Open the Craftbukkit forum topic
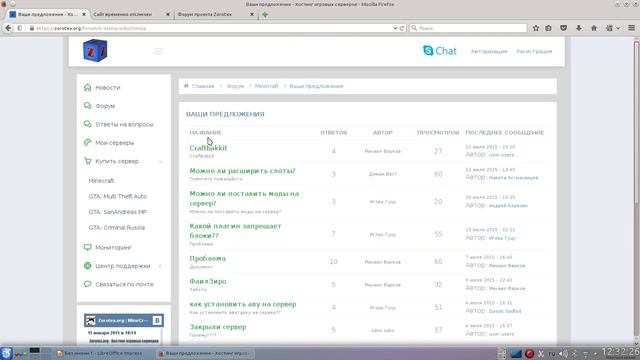The width and height of the screenshot is (640, 360). coord(208,148)
